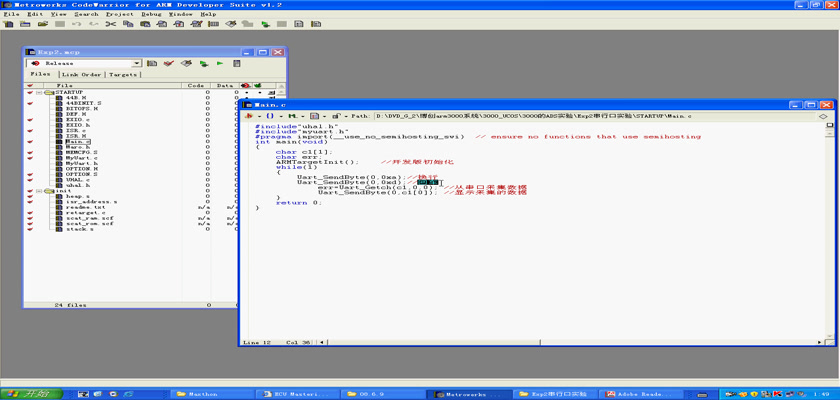
Task: Click the horizontal scrollbar in Main.c window
Action: [571, 342]
